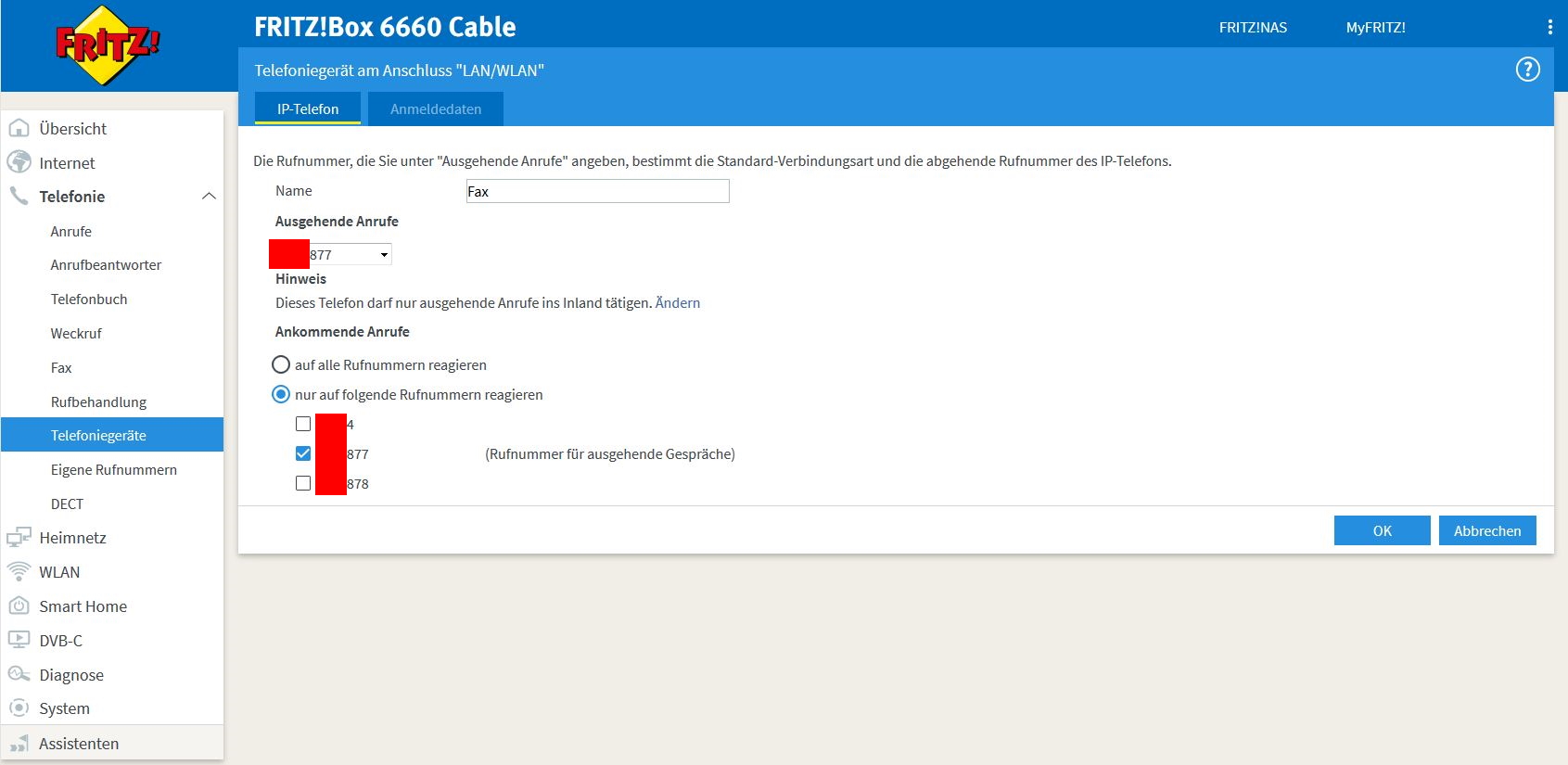
Task: Open the MyFRITZ! link
Action: tap(1376, 27)
